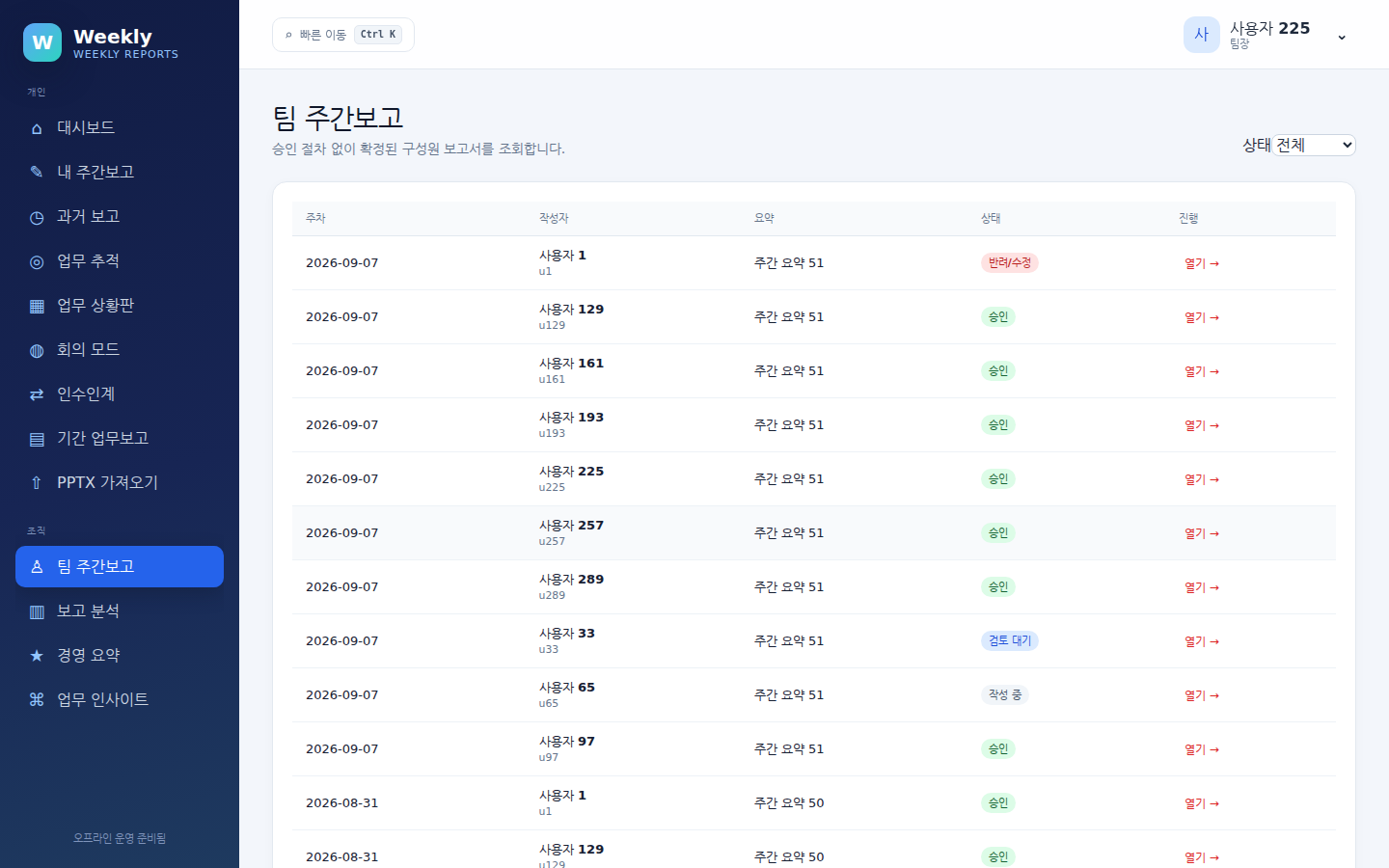1389x868 pixels.
Task: Click 주간 요약 51 in 사용자 257 row
Action: coord(789,533)
